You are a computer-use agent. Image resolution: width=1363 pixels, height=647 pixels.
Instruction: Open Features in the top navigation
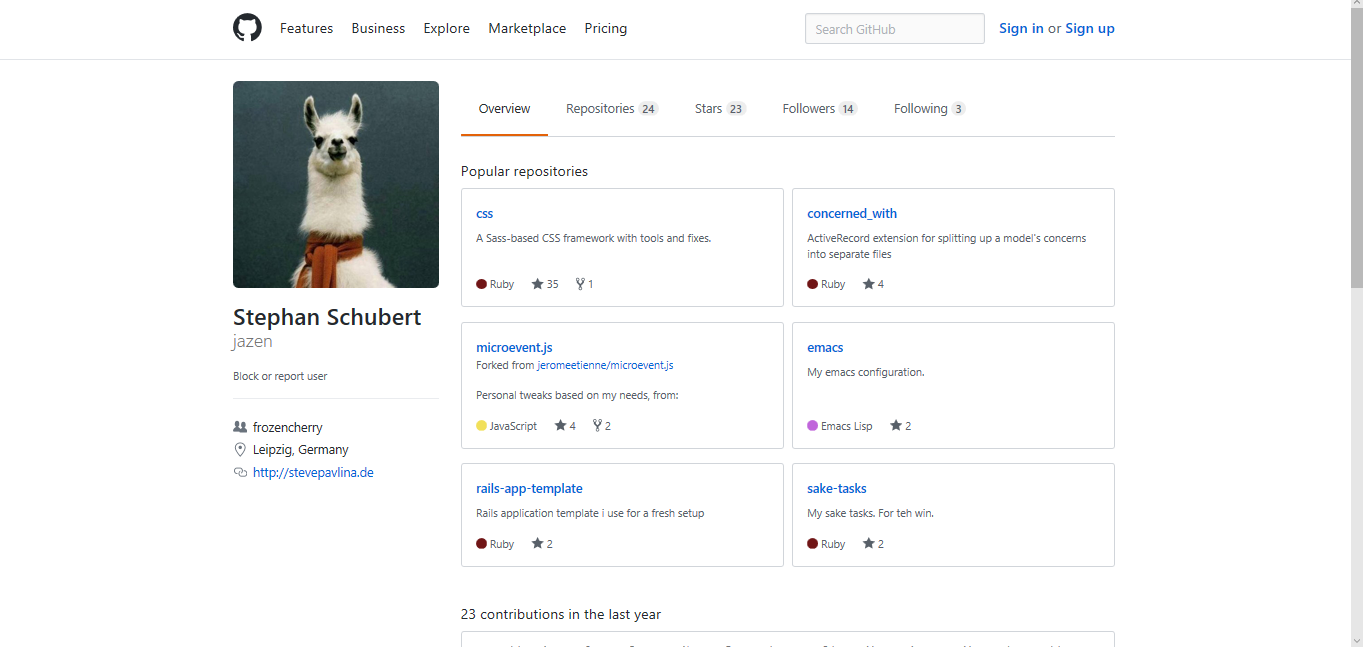click(x=306, y=29)
